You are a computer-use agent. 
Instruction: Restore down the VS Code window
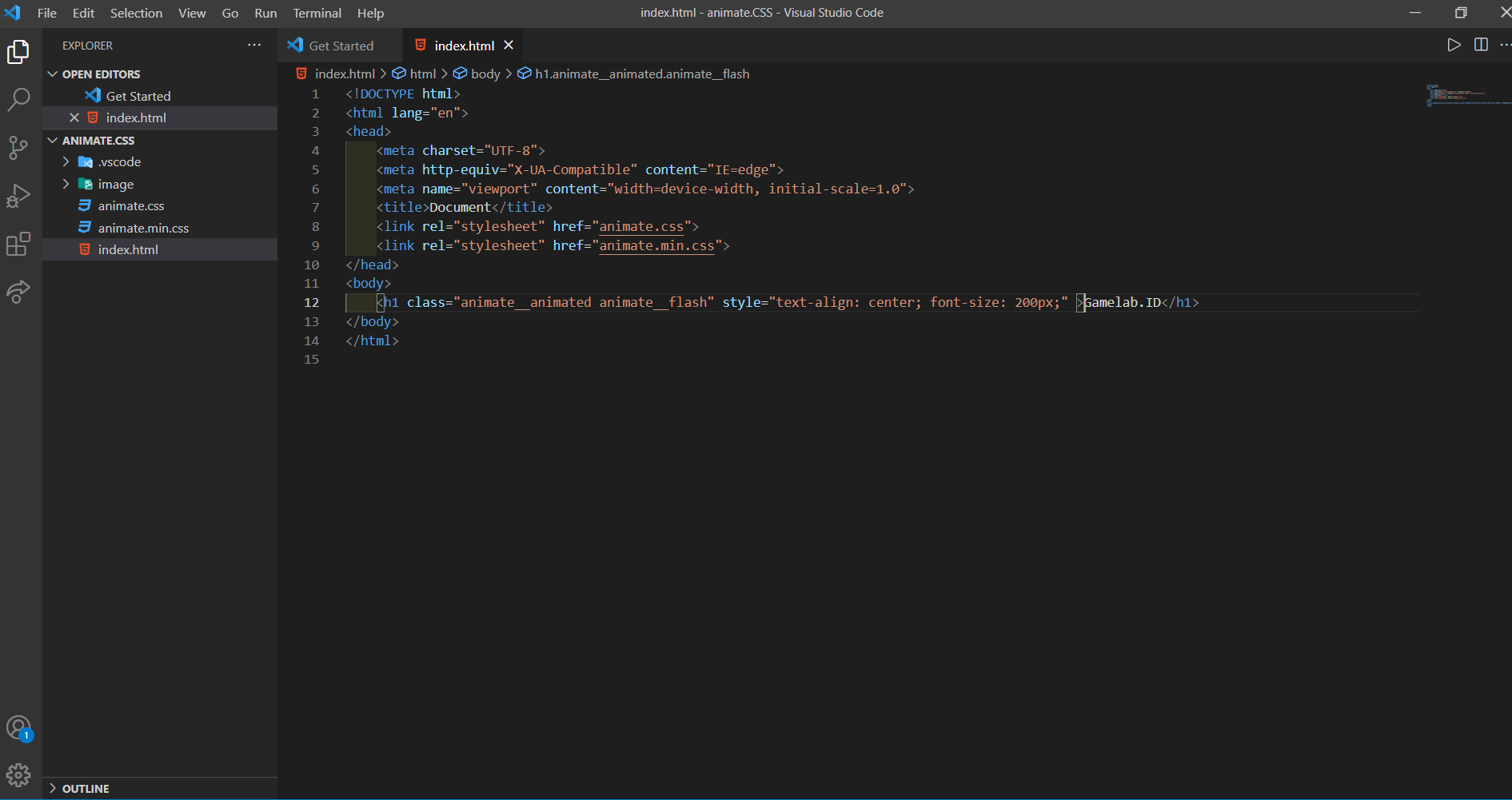[x=1461, y=13]
